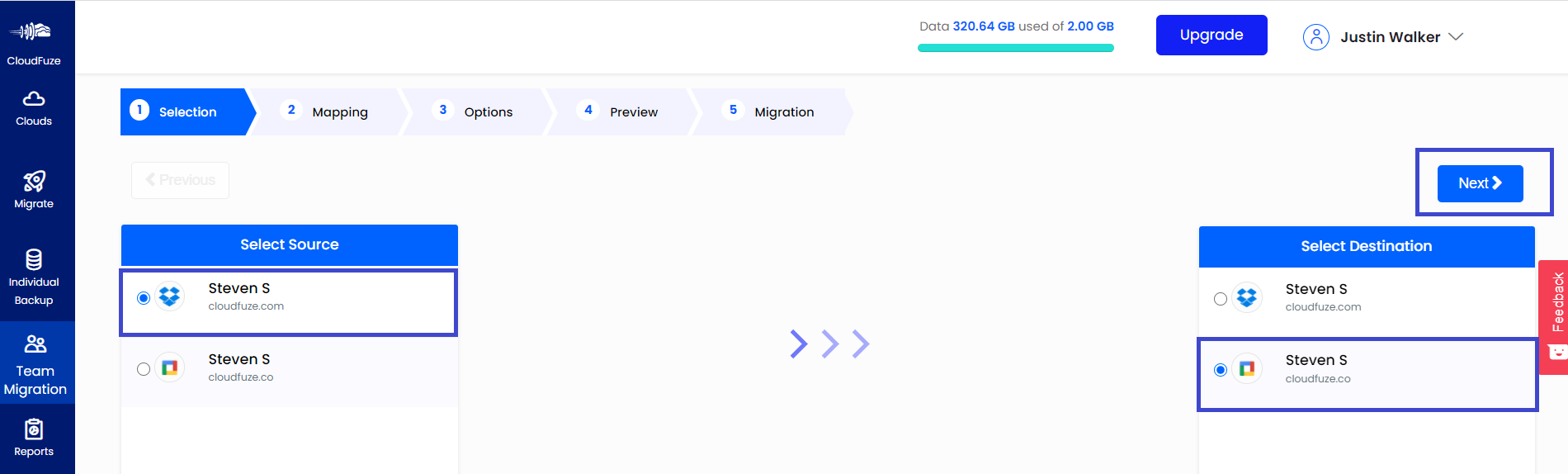Screen dimensions: 1568x474
Task: Click the CloudFuze logo icon
Action: (x=31, y=31)
